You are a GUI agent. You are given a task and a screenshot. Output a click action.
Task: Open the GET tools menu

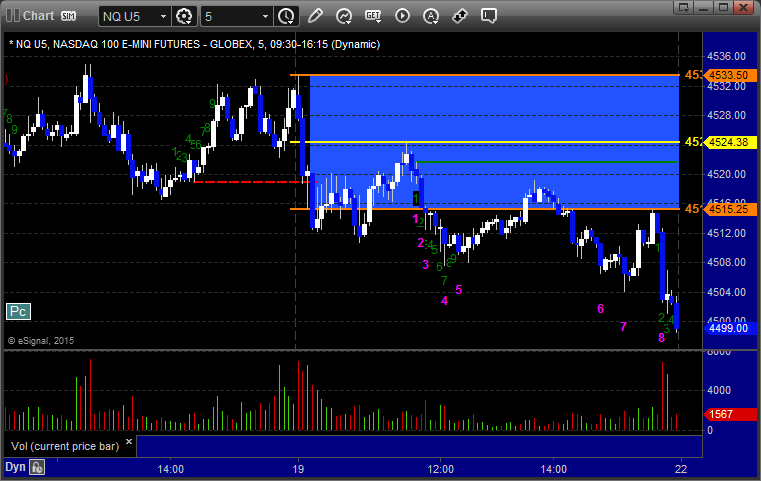coord(373,16)
